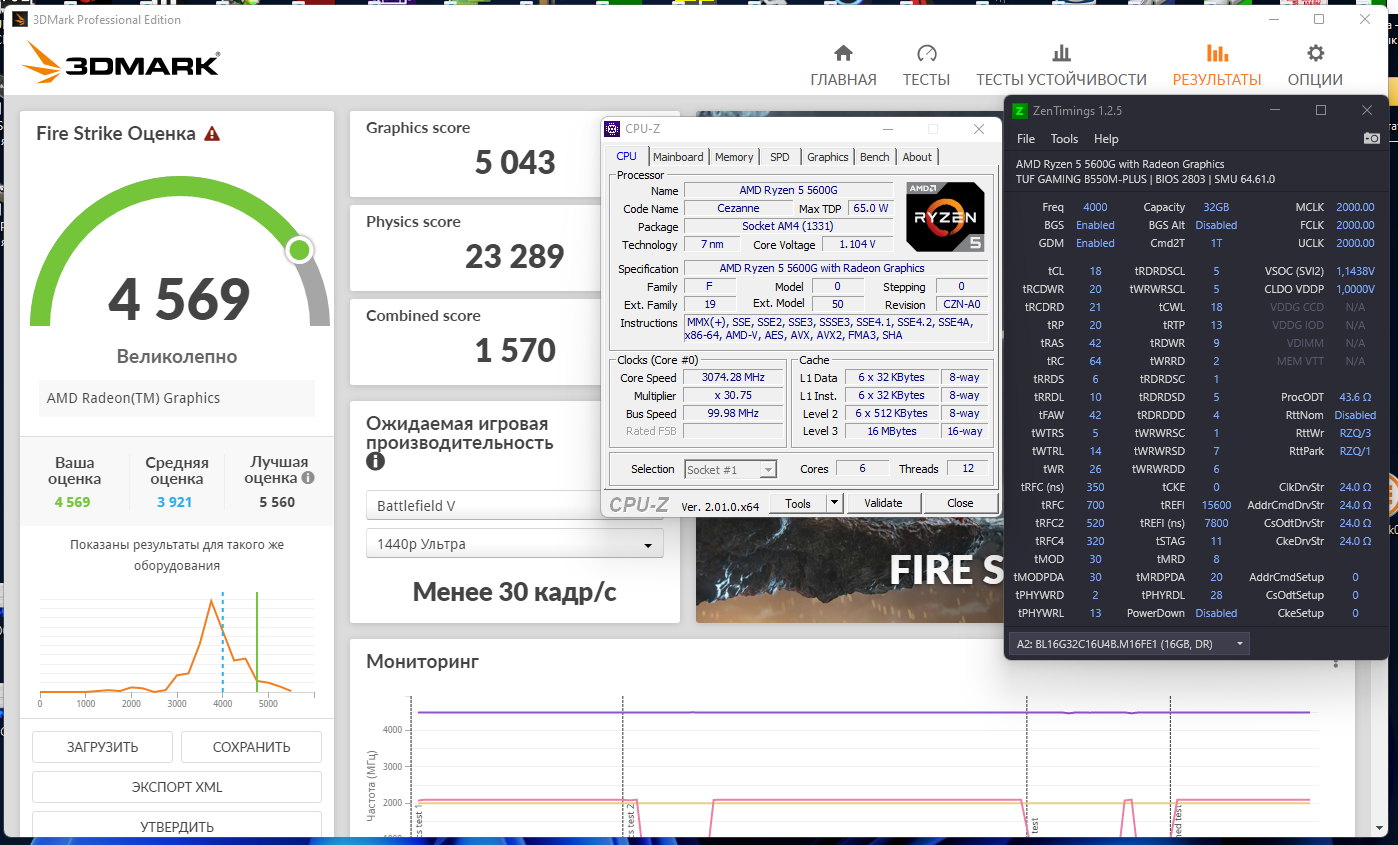Click the ЗАГРУЗИТЬ button in 3DMark
1398x845 pixels.
pos(103,747)
